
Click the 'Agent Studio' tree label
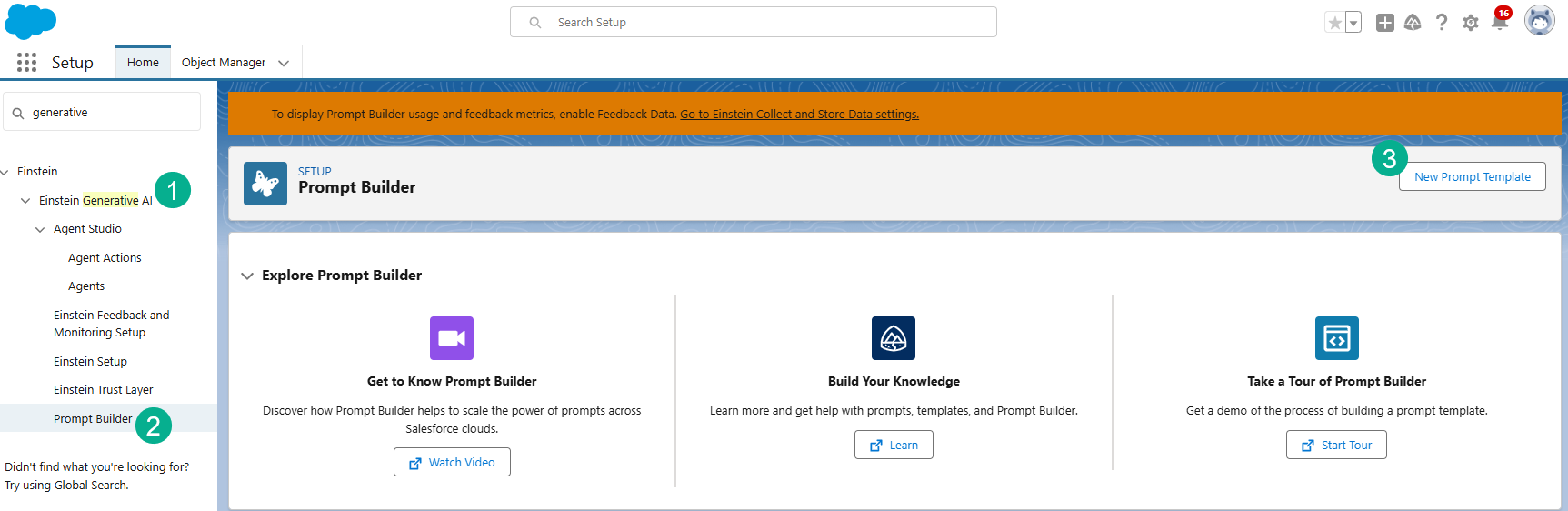point(87,229)
